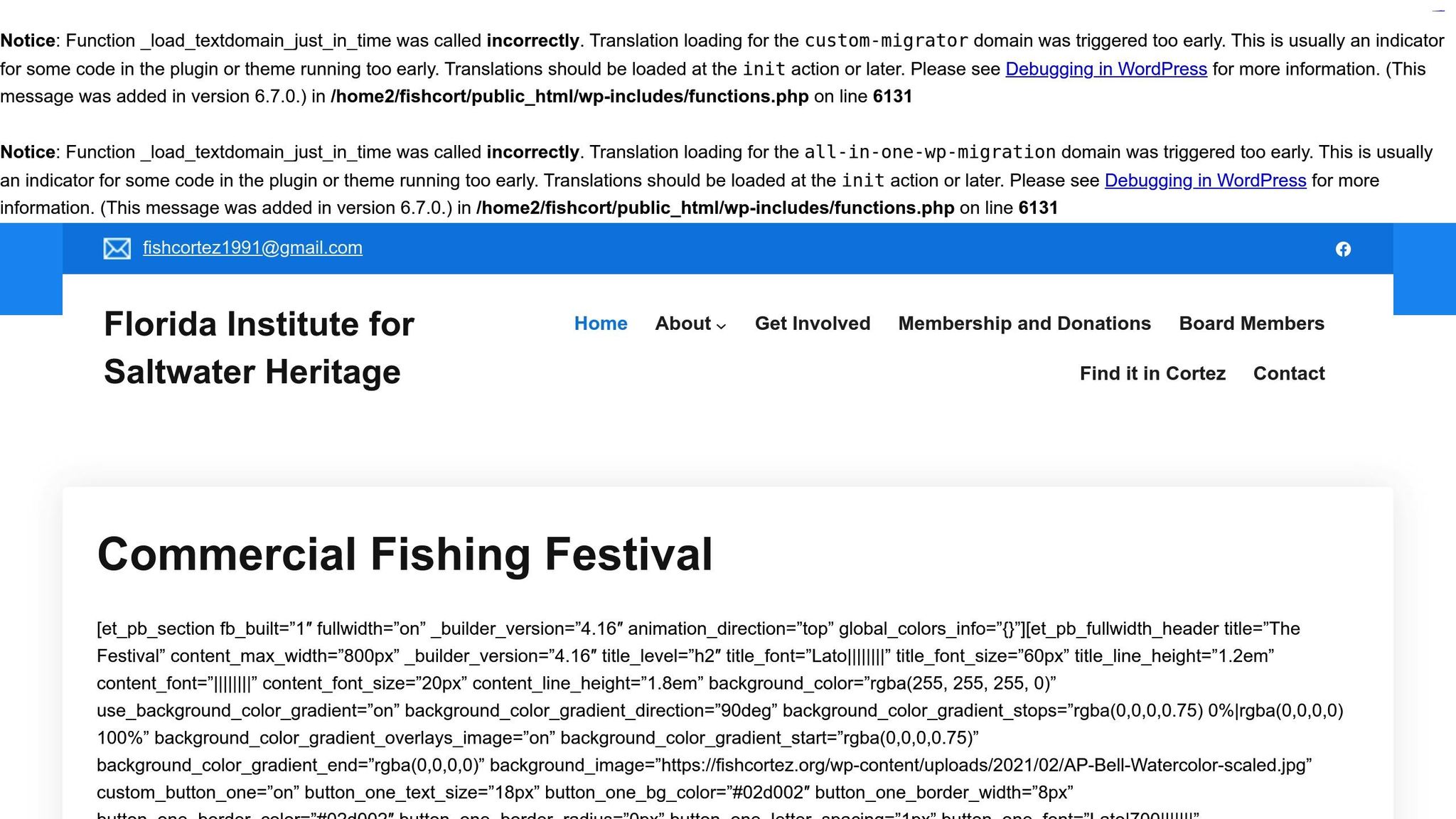Expand the About submenu chevron
Viewport: 1456px width, 819px height.
coord(722,327)
